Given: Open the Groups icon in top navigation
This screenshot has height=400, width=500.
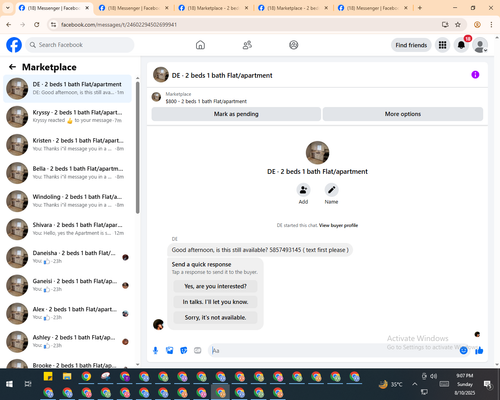Looking at the screenshot, I should coord(294,45).
